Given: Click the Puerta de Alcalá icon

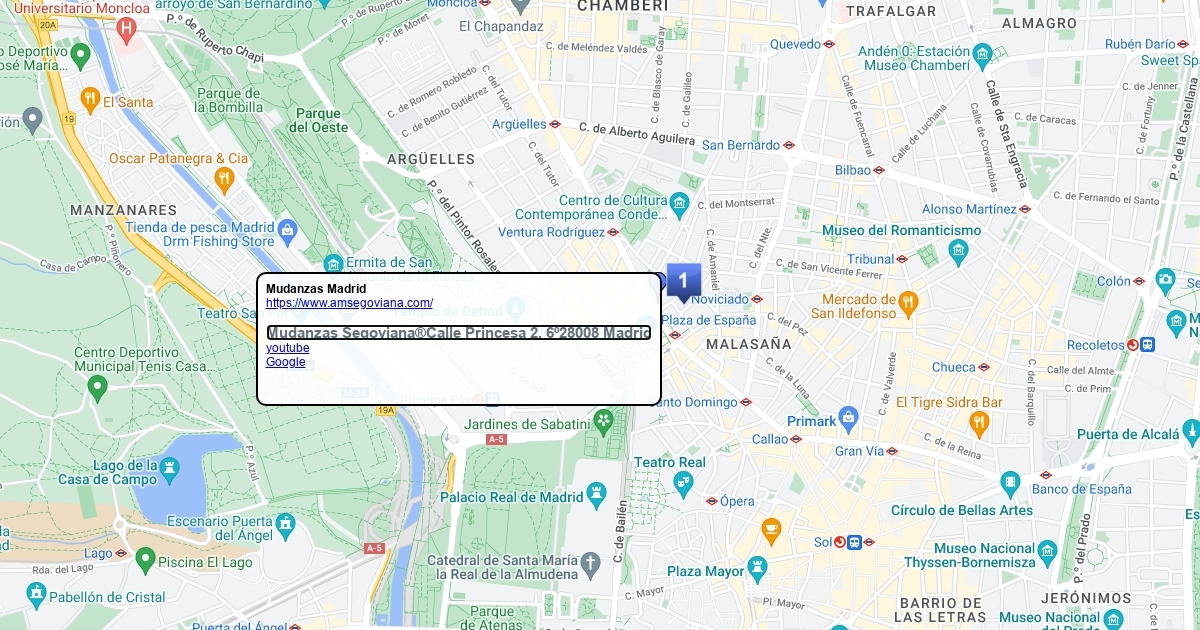Looking at the screenshot, I should click(x=1190, y=429).
